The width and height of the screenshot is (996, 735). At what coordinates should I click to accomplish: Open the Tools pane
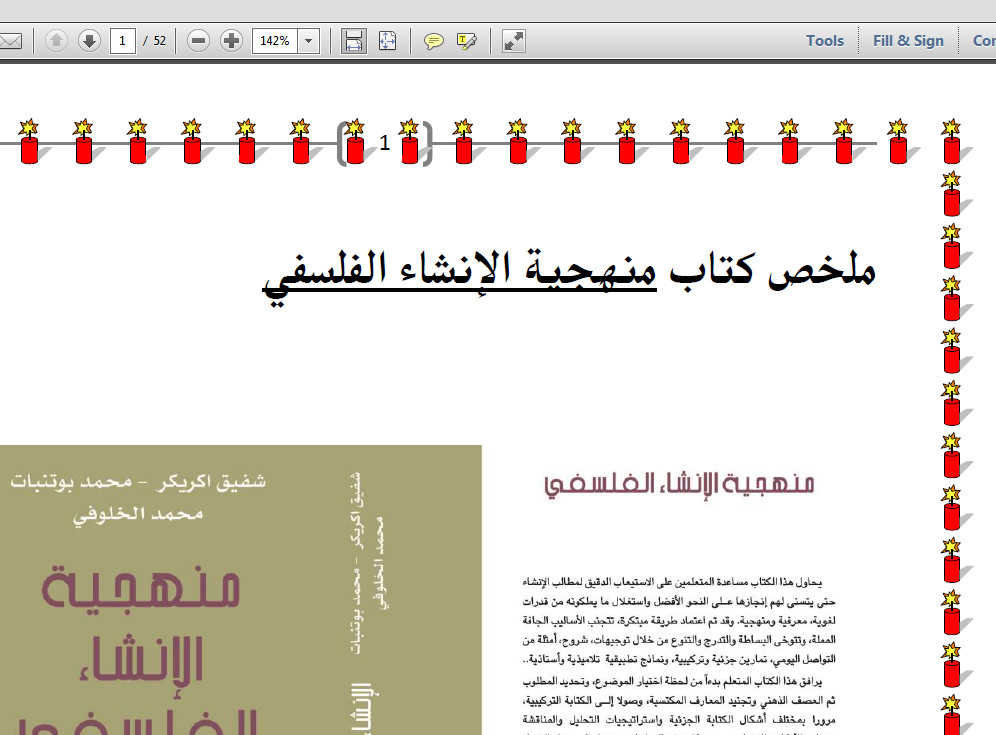pos(825,41)
